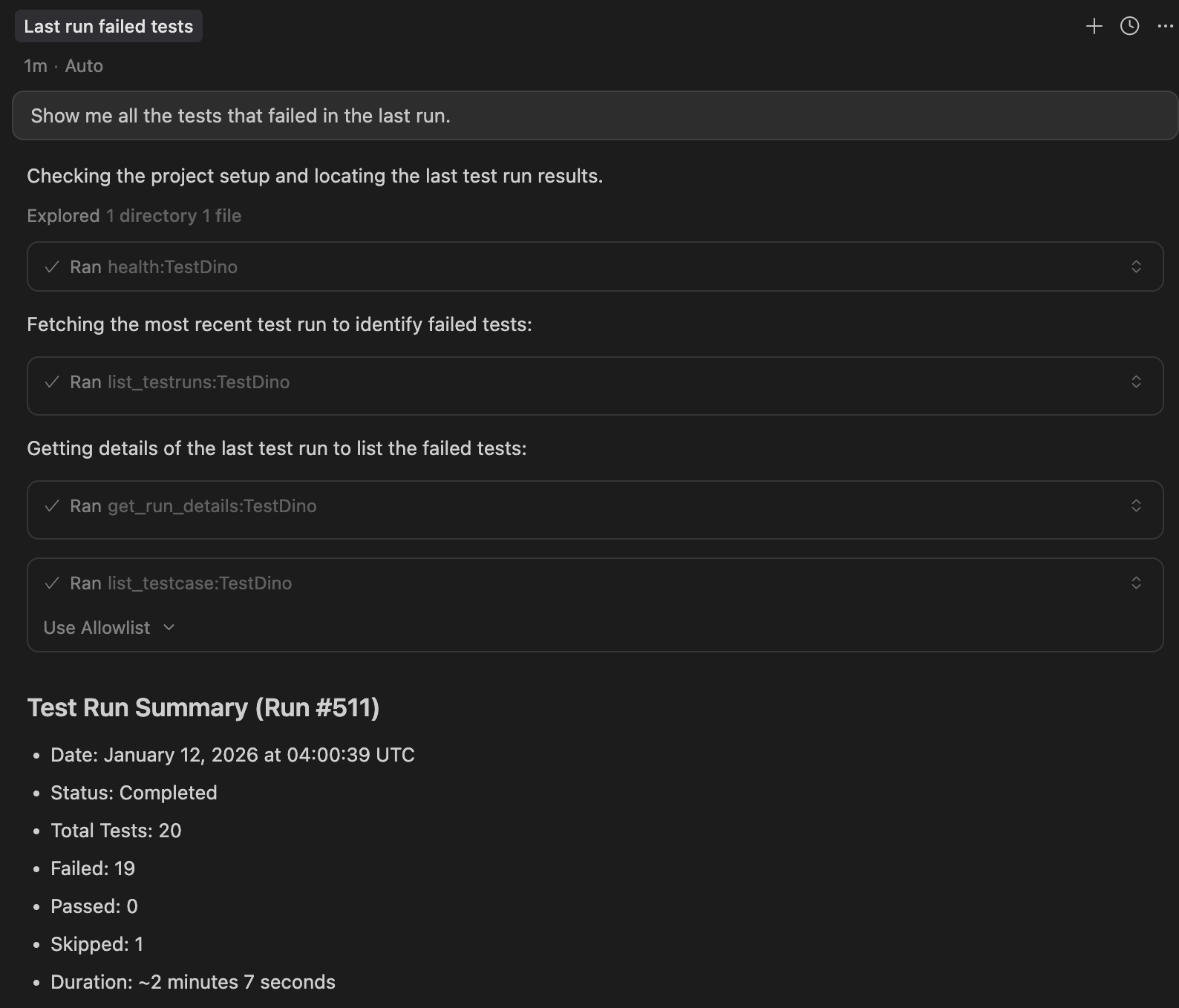Click the Test Run Summary heading

point(203,707)
